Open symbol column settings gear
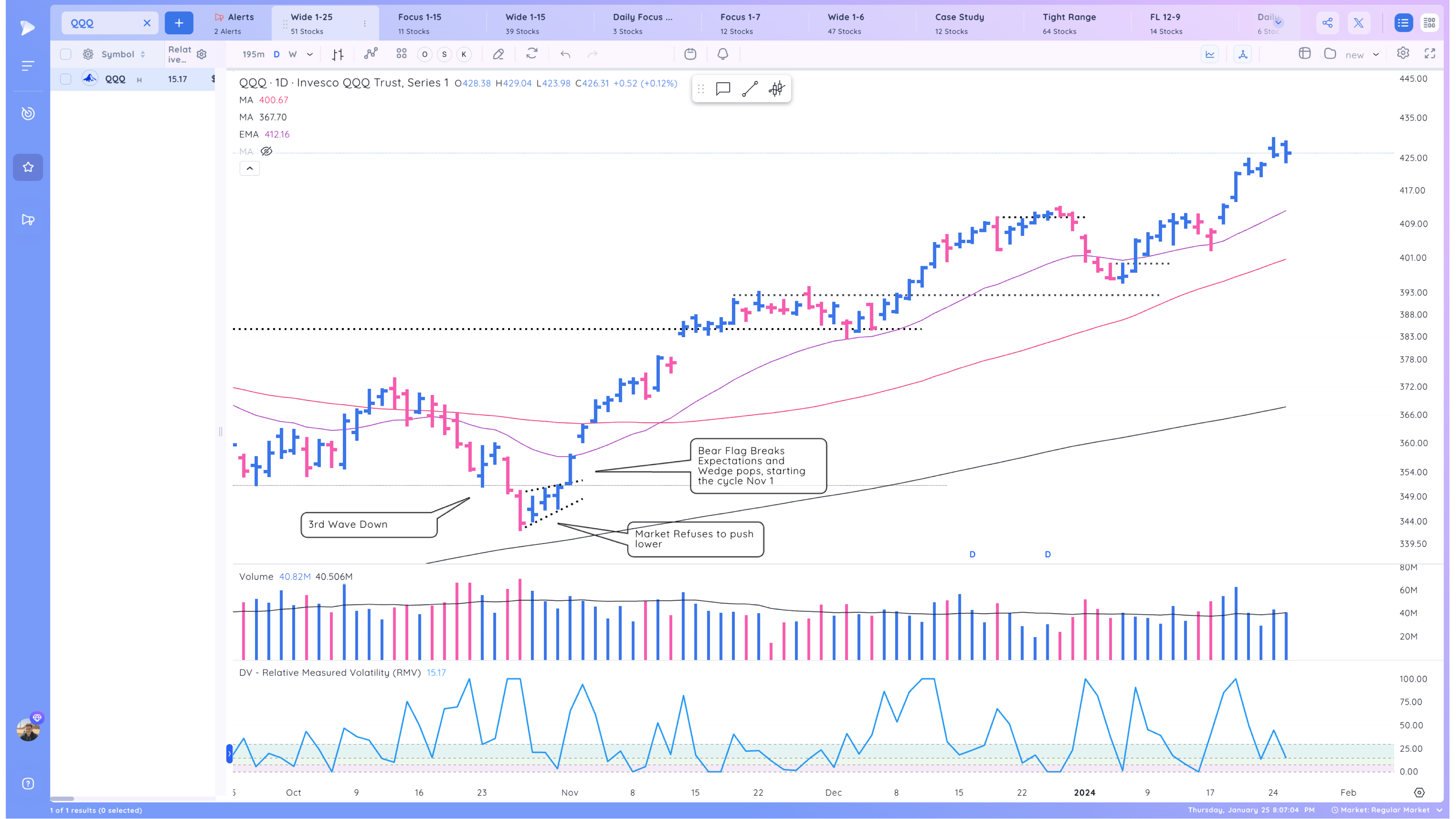The height and width of the screenshot is (819, 1456). (88, 54)
